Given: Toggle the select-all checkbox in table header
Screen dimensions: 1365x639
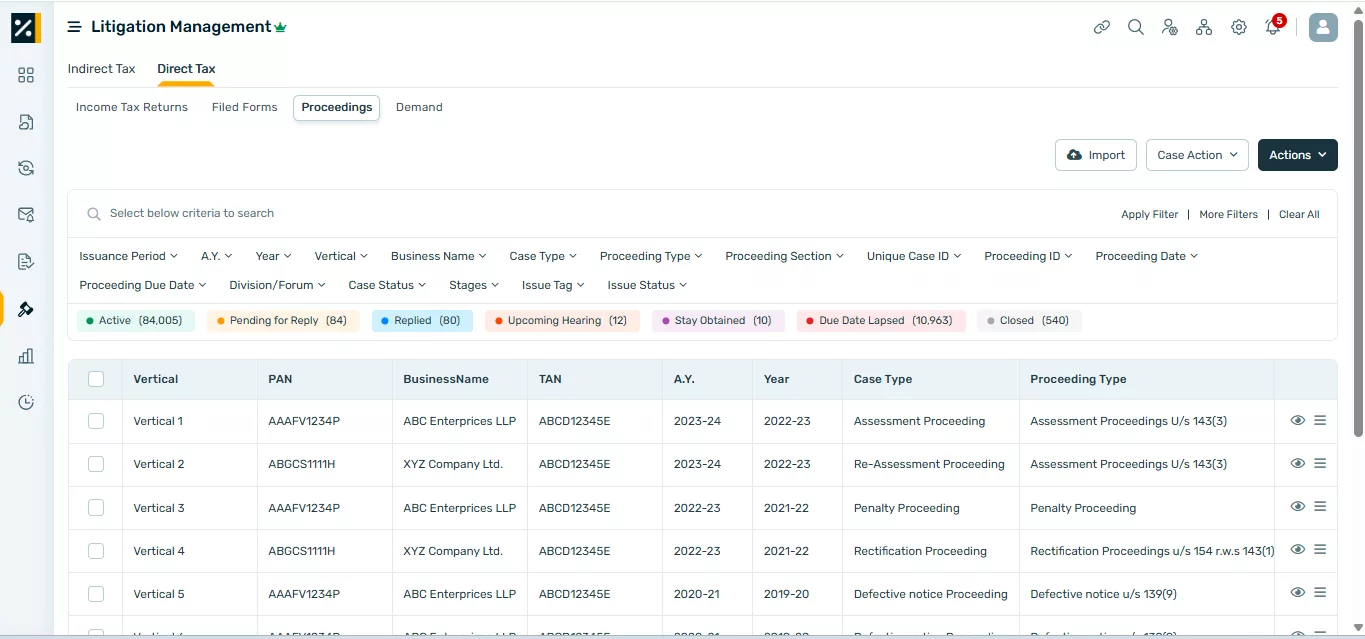Looking at the screenshot, I should tap(96, 379).
